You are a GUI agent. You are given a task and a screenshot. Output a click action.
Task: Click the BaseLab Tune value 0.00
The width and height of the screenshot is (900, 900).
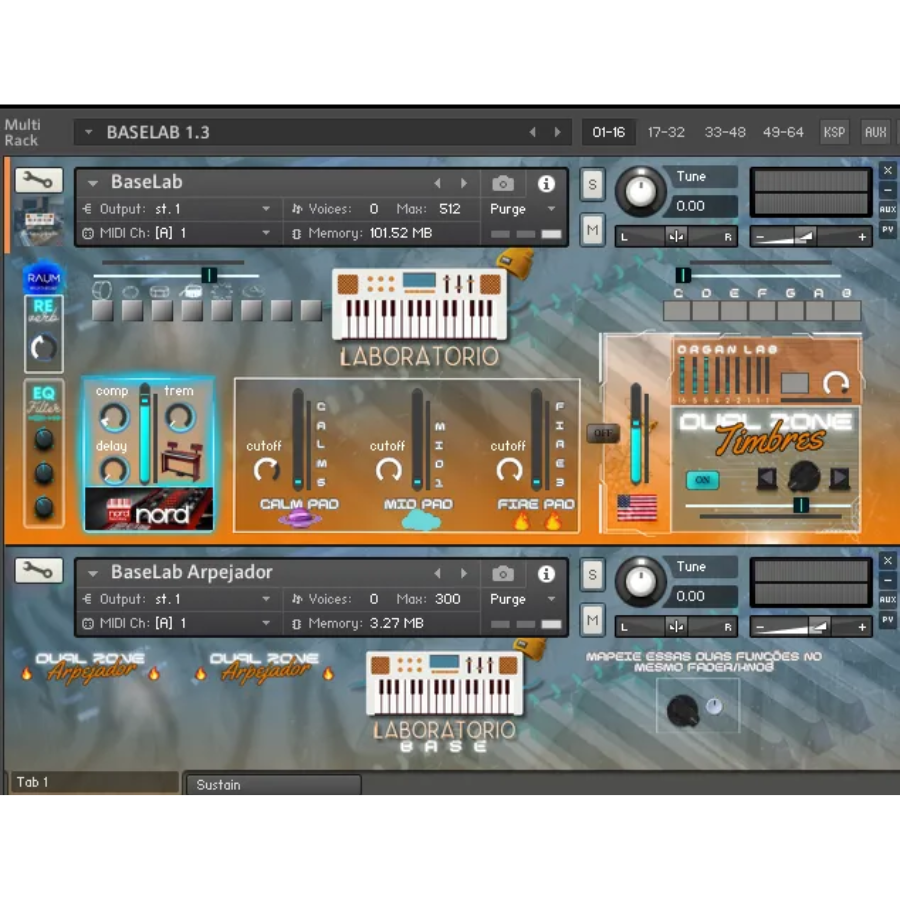coord(690,206)
